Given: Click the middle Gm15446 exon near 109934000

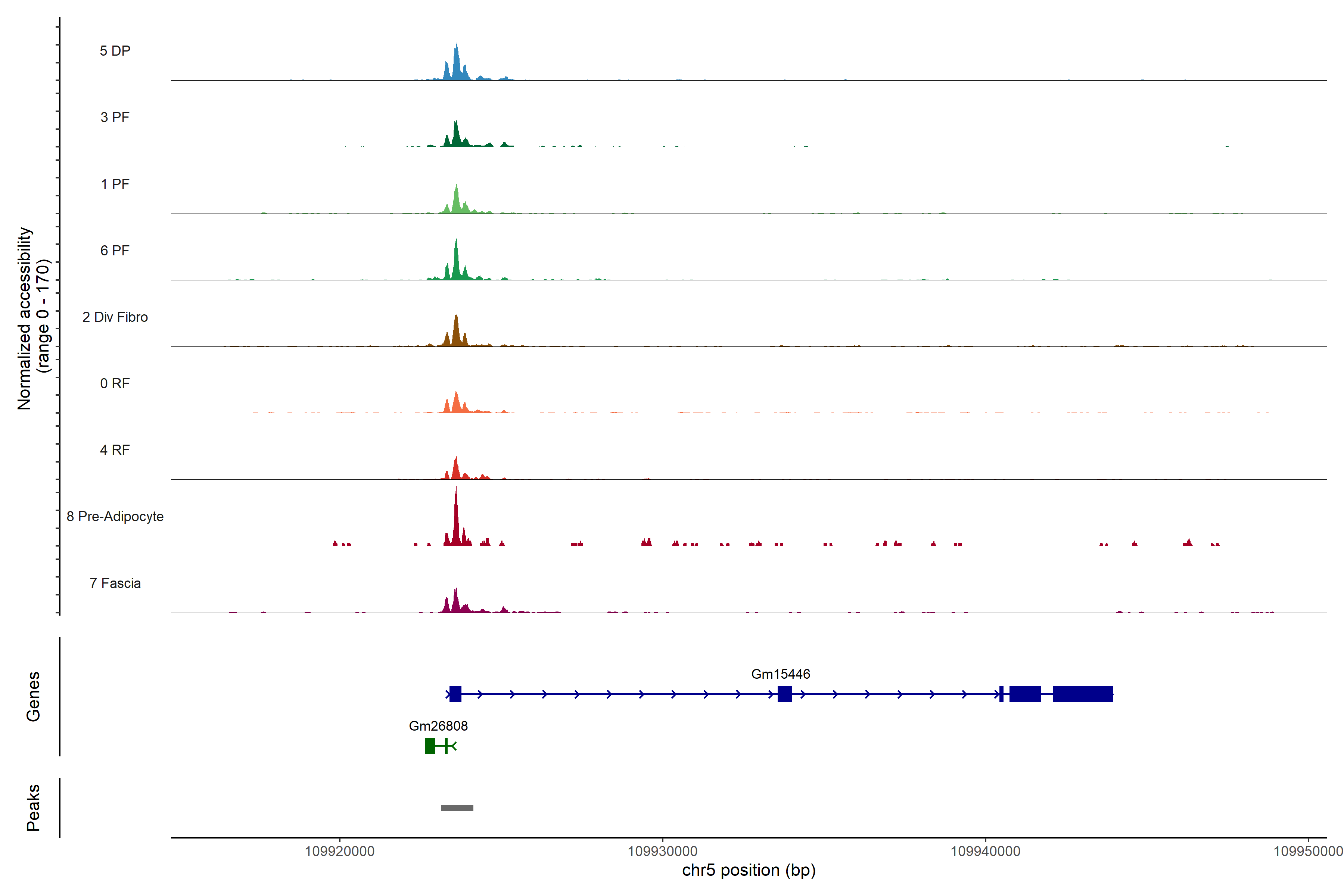Looking at the screenshot, I should [x=785, y=694].
